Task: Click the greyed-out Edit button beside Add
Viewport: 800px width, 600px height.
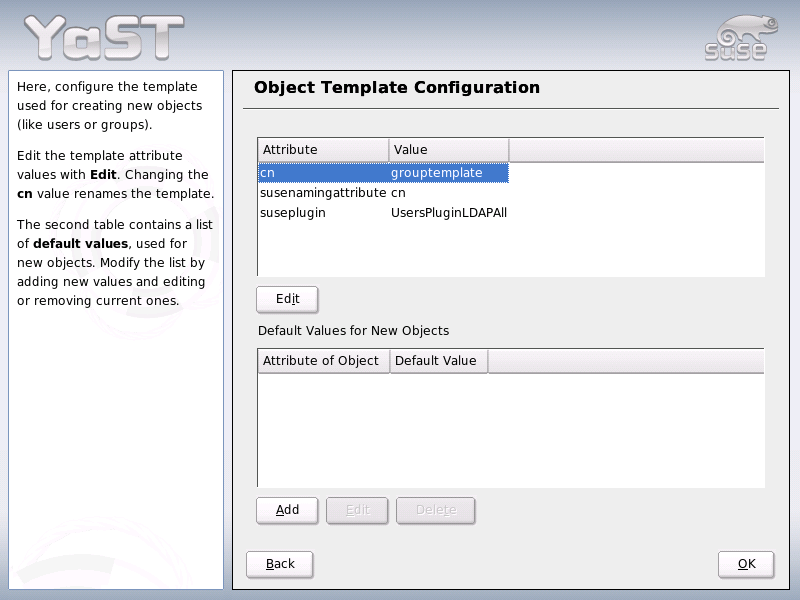Action: click(357, 510)
